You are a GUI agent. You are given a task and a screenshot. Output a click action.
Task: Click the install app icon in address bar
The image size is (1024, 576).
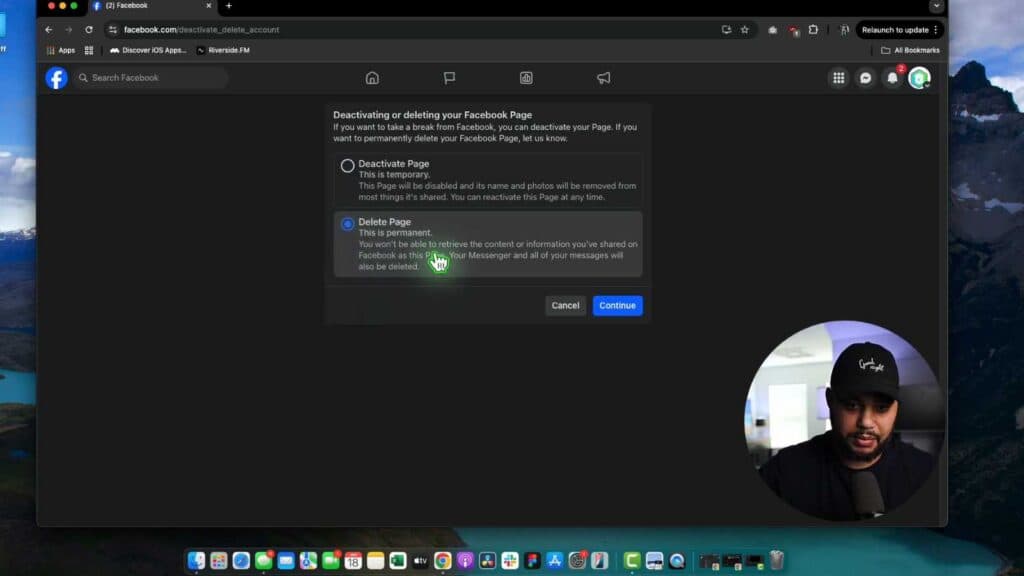pyautogui.click(x=726, y=29)
